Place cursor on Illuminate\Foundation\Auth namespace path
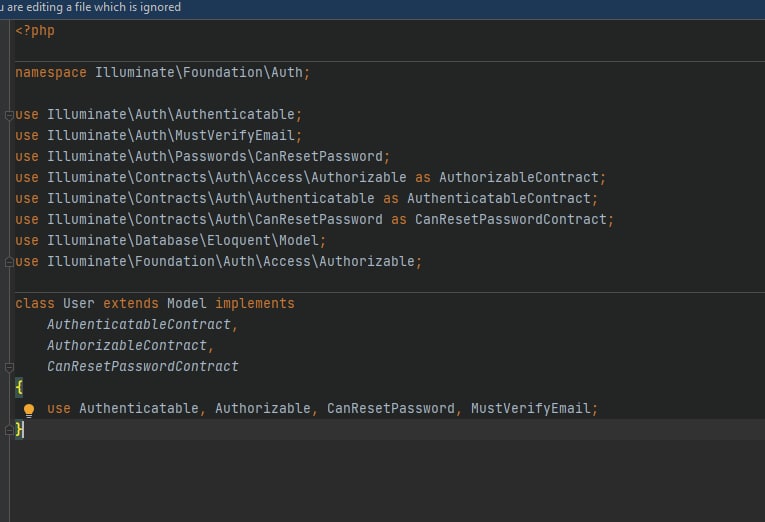Screen dimensions: 765x522 [x=199, y=73]
